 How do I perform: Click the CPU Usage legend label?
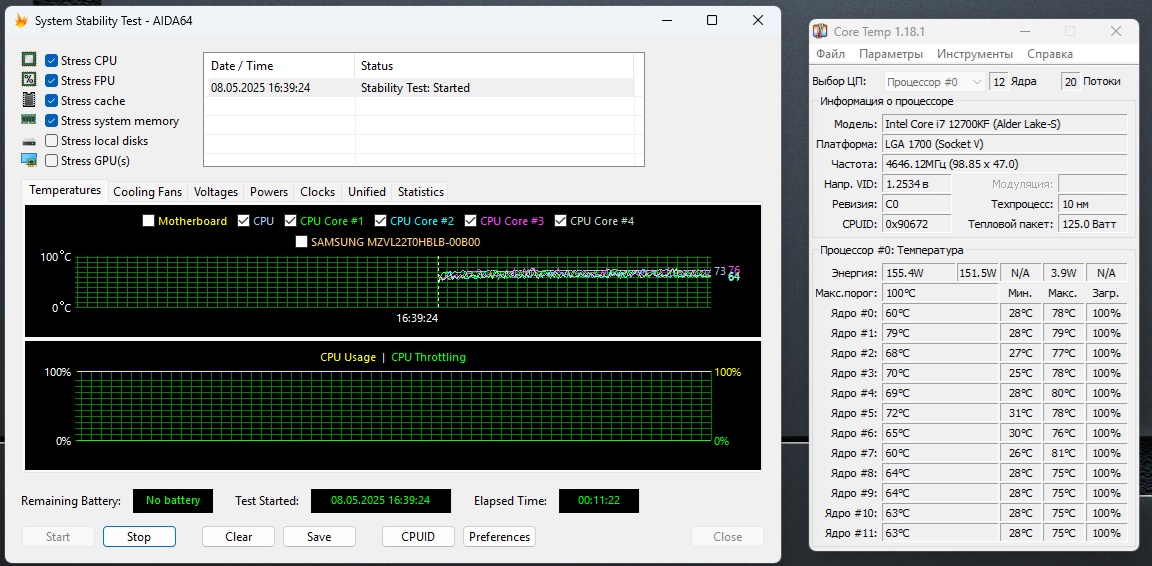[x=348, y=357]
